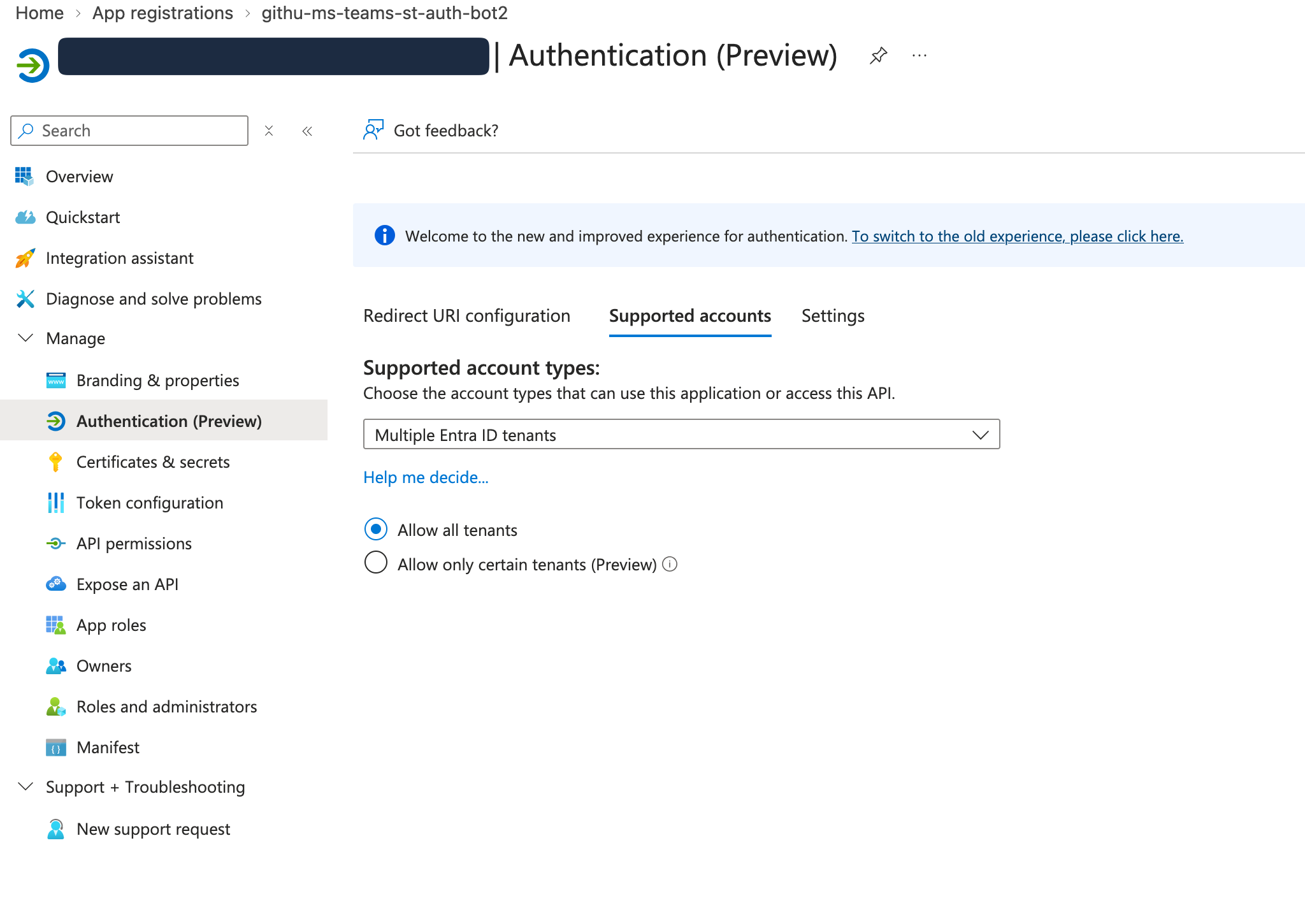Image resolution: width=1305 pixels, height=924 pixels.
Task: Click the Token configuration bars icon
Action: (x=56, y=503)
